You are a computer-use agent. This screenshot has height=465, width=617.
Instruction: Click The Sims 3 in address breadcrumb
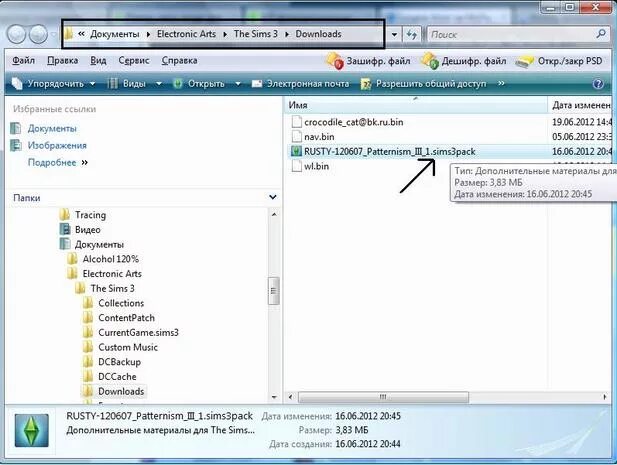pos(256,34)
